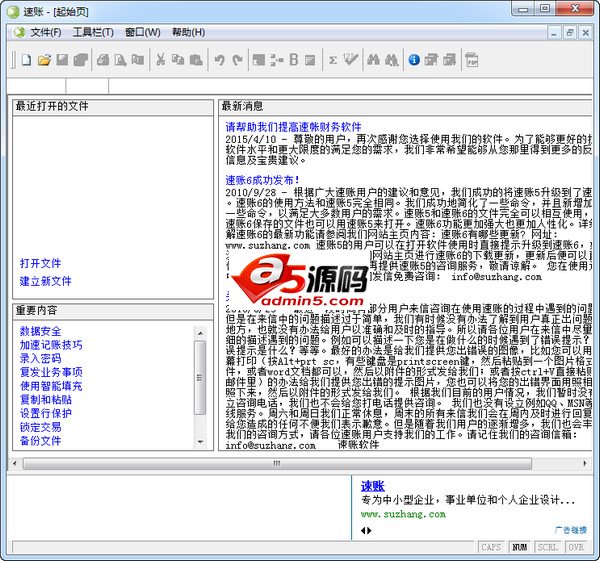Click the Undo arrow icon
Image resolution: width=600 pixels, height=561 pixels.
(x=219, y=60)
